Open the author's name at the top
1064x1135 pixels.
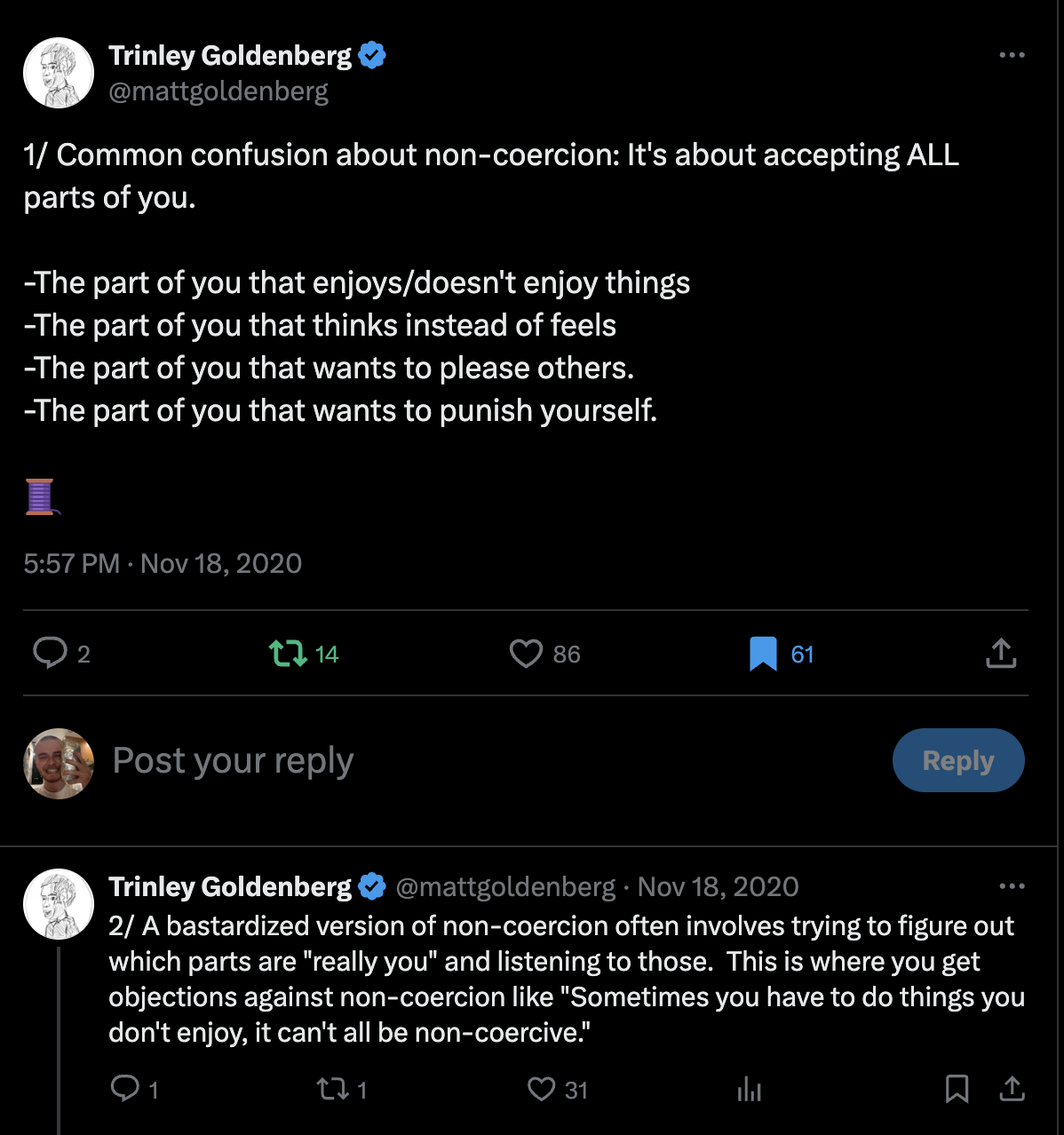(x=230, y=55)
